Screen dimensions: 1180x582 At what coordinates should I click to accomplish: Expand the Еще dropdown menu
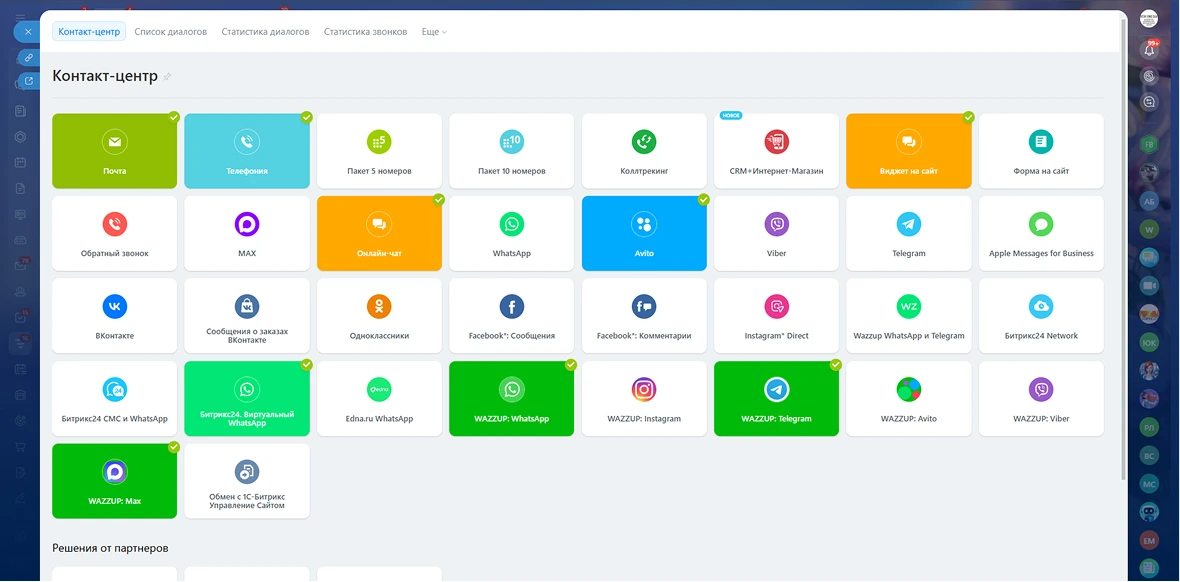[x=434, y=32]
